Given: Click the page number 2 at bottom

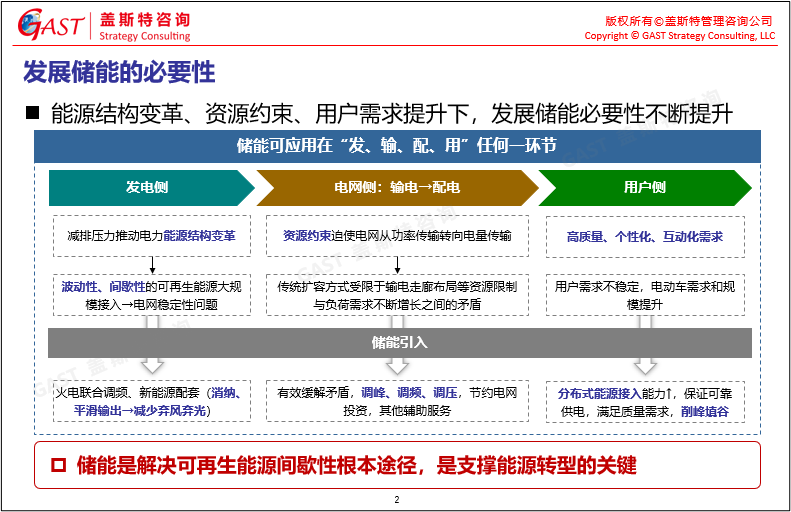Looking at the screenshot, I should [x=397, y=499].
